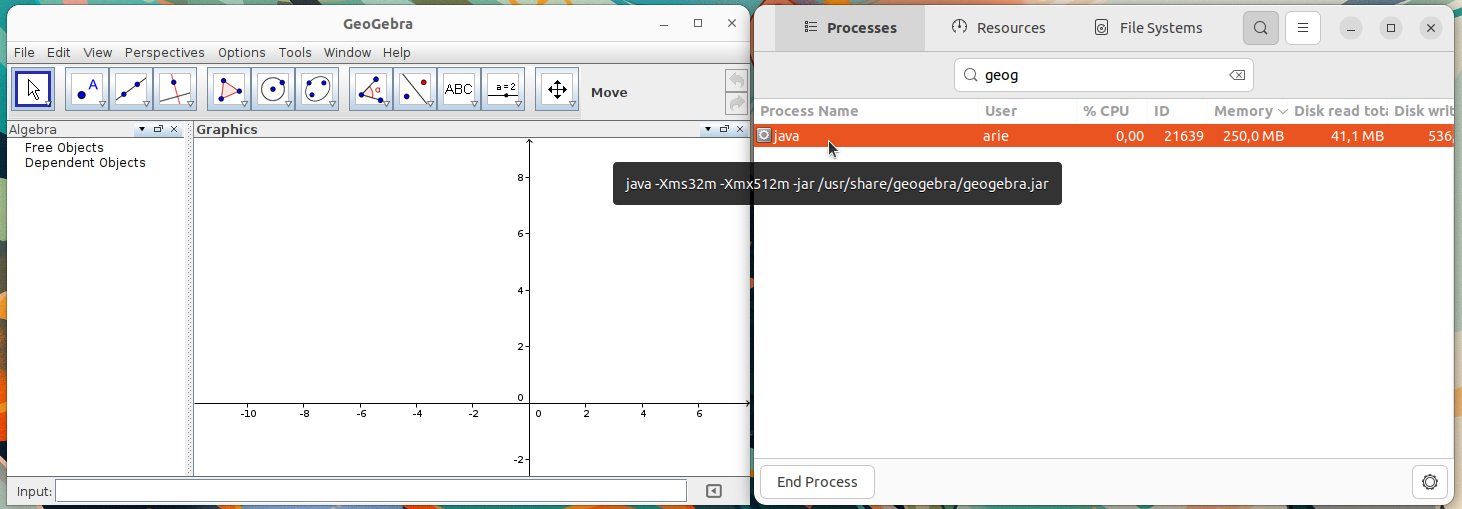The width and height of the screenshot is (1462, 509).
Task: Open the Edit menu in GeoGebra
Action: tap(58, 52)
